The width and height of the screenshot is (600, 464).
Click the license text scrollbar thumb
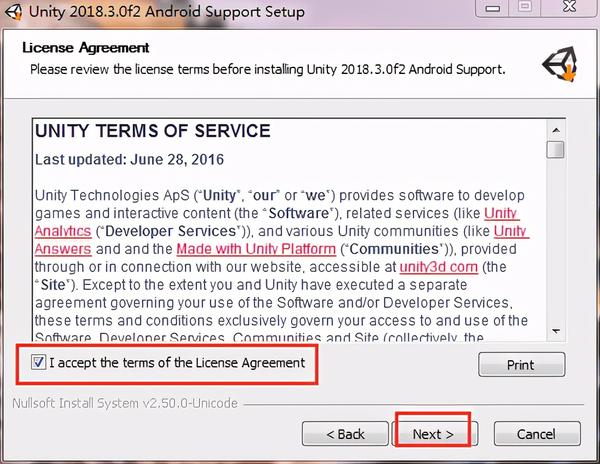555,150
